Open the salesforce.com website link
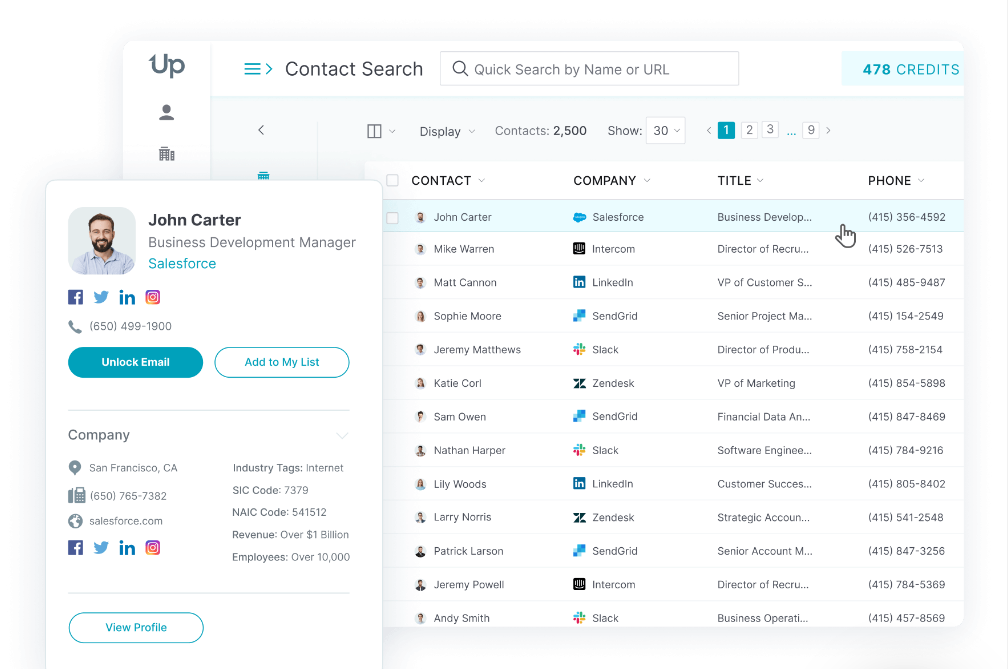The image size is (1008, 669). 126,521
